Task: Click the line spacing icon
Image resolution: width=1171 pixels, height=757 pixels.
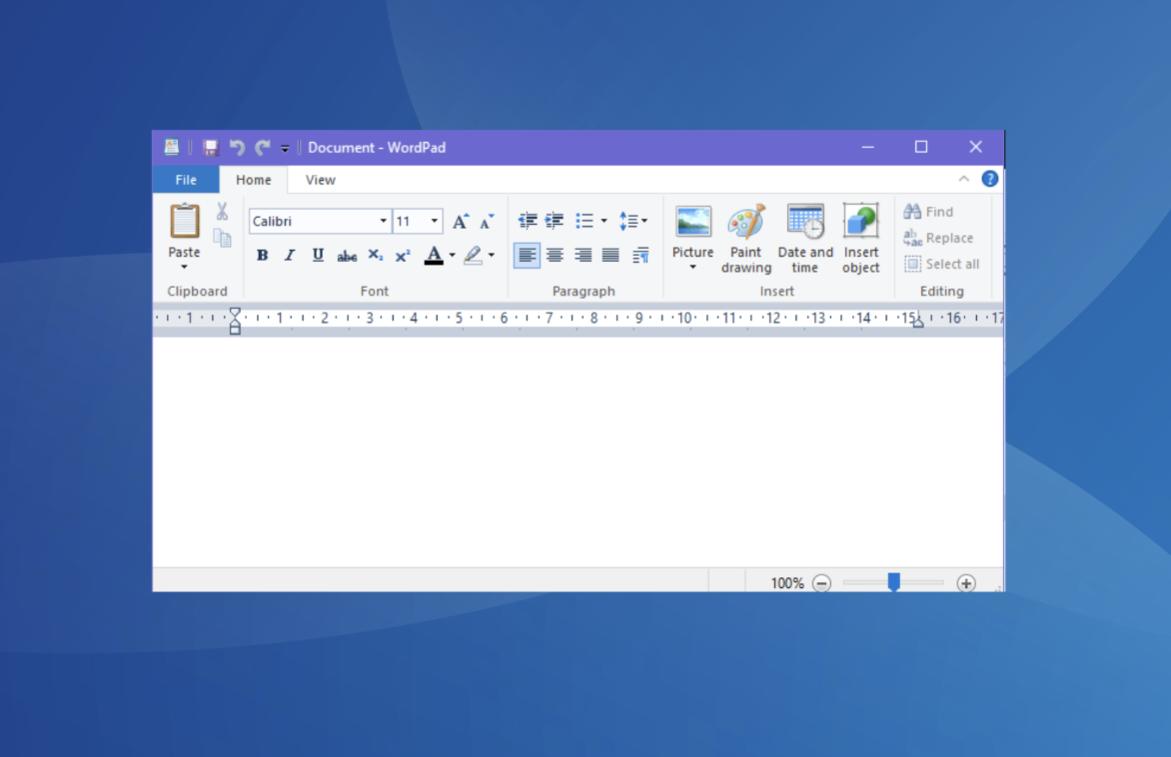Action: (628, 221)
